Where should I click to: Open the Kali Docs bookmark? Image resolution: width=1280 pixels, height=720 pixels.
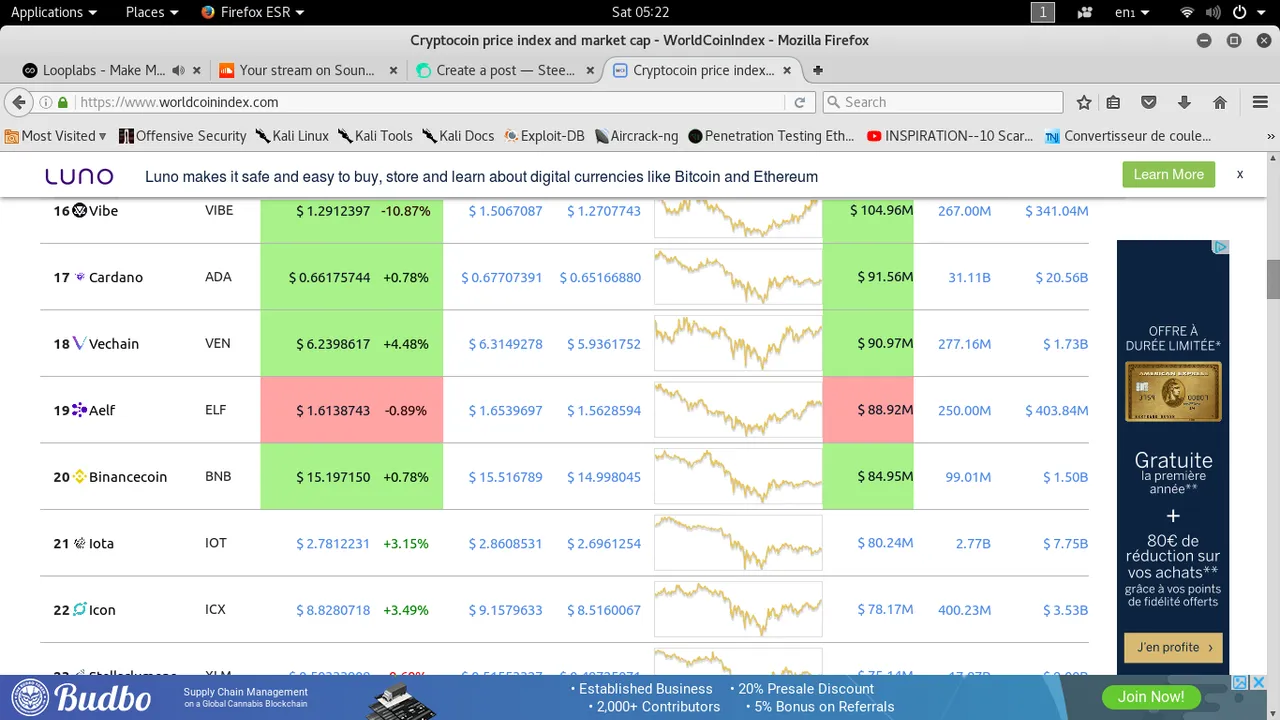tap(458, 136)
